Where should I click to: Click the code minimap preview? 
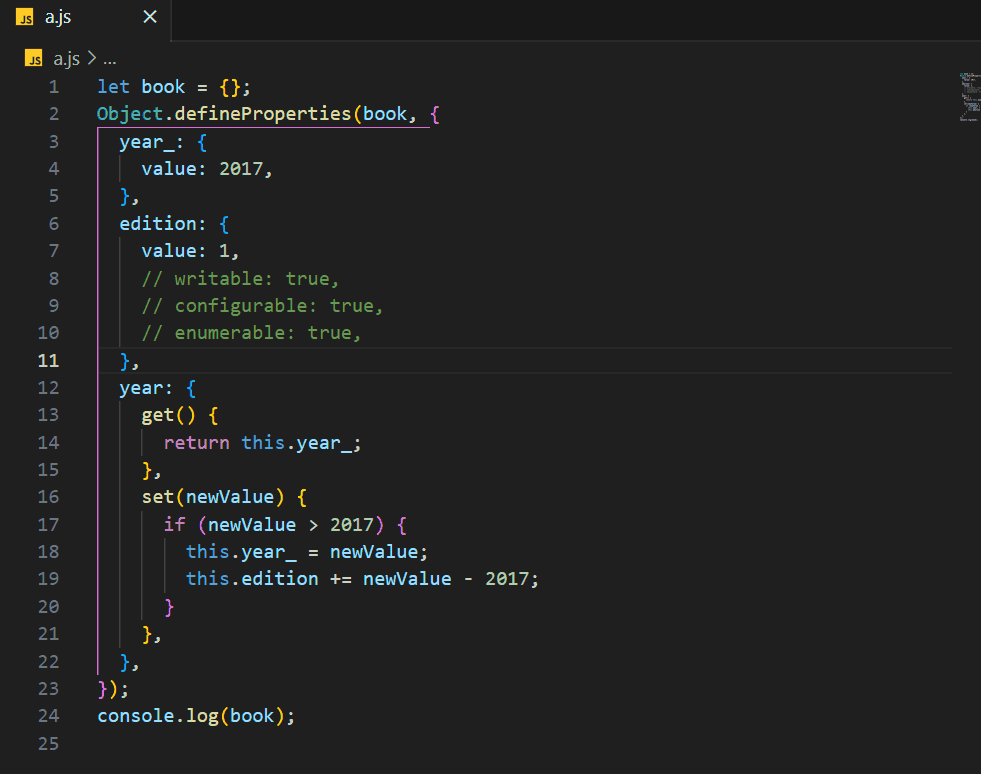click(969, 97)
